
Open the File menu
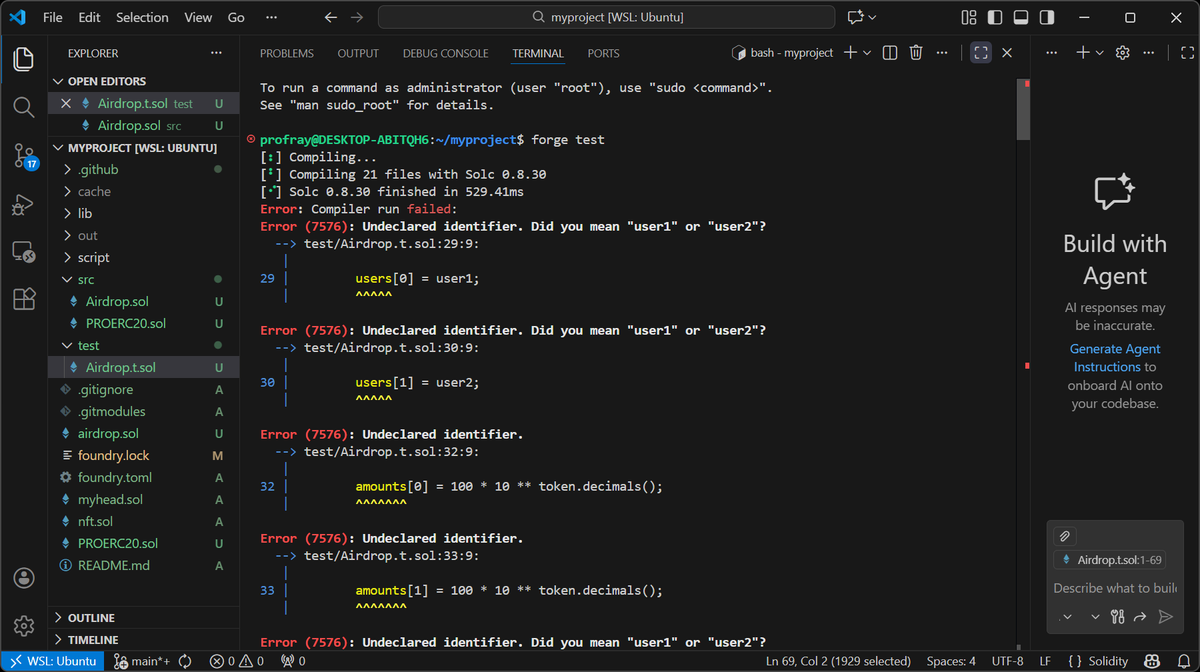[53, 17]
